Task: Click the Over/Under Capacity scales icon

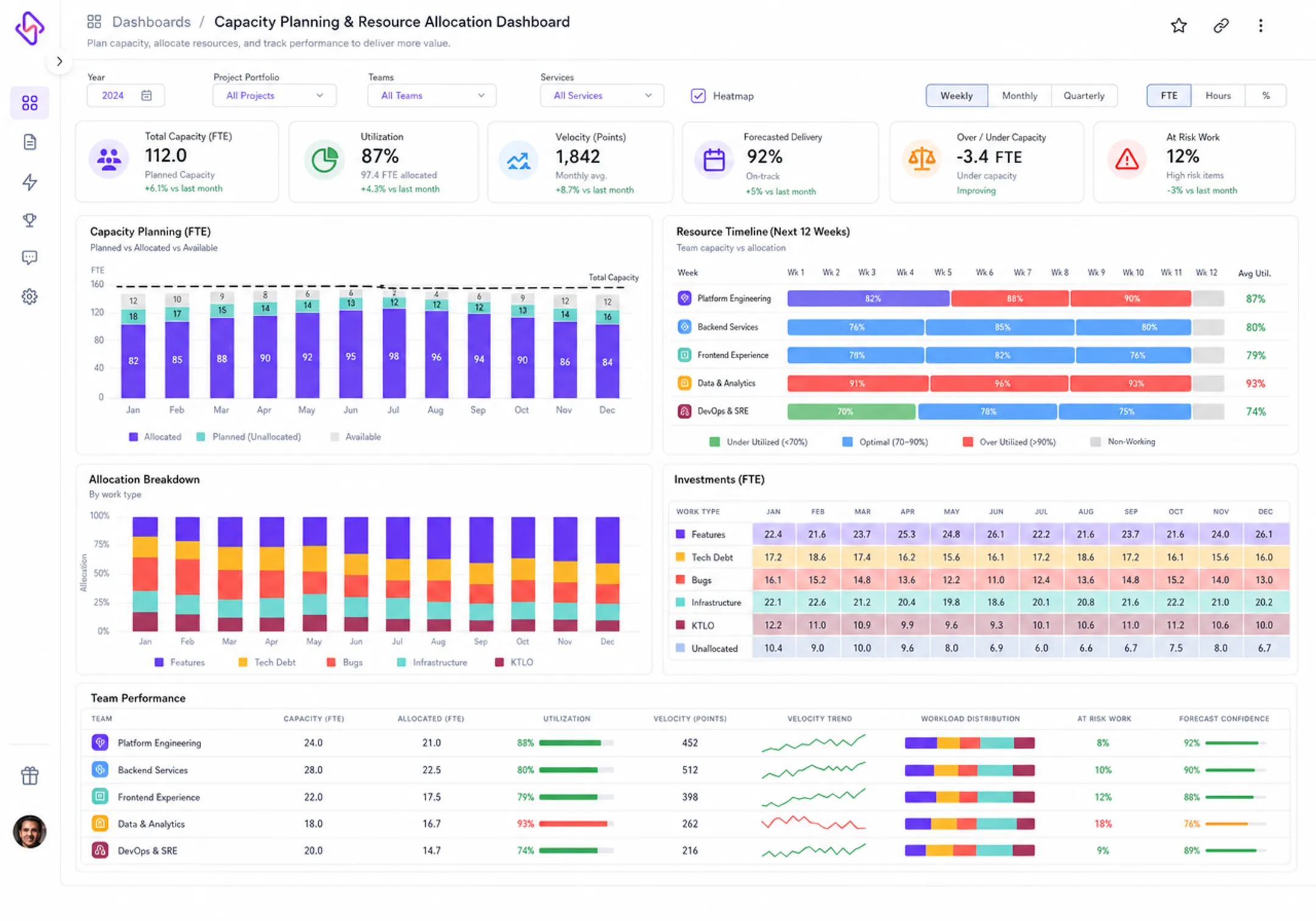Action: tap(921, 159)
